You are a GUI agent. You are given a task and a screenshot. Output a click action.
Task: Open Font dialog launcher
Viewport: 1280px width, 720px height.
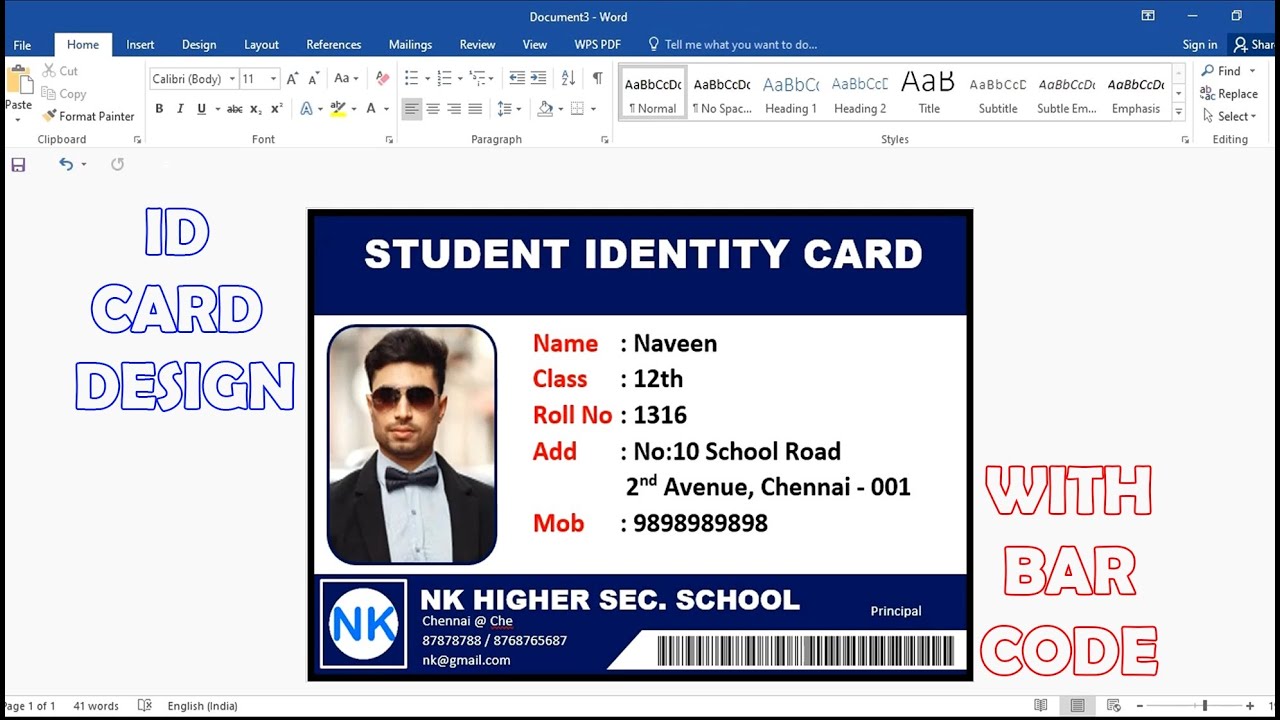click(389, 140)
